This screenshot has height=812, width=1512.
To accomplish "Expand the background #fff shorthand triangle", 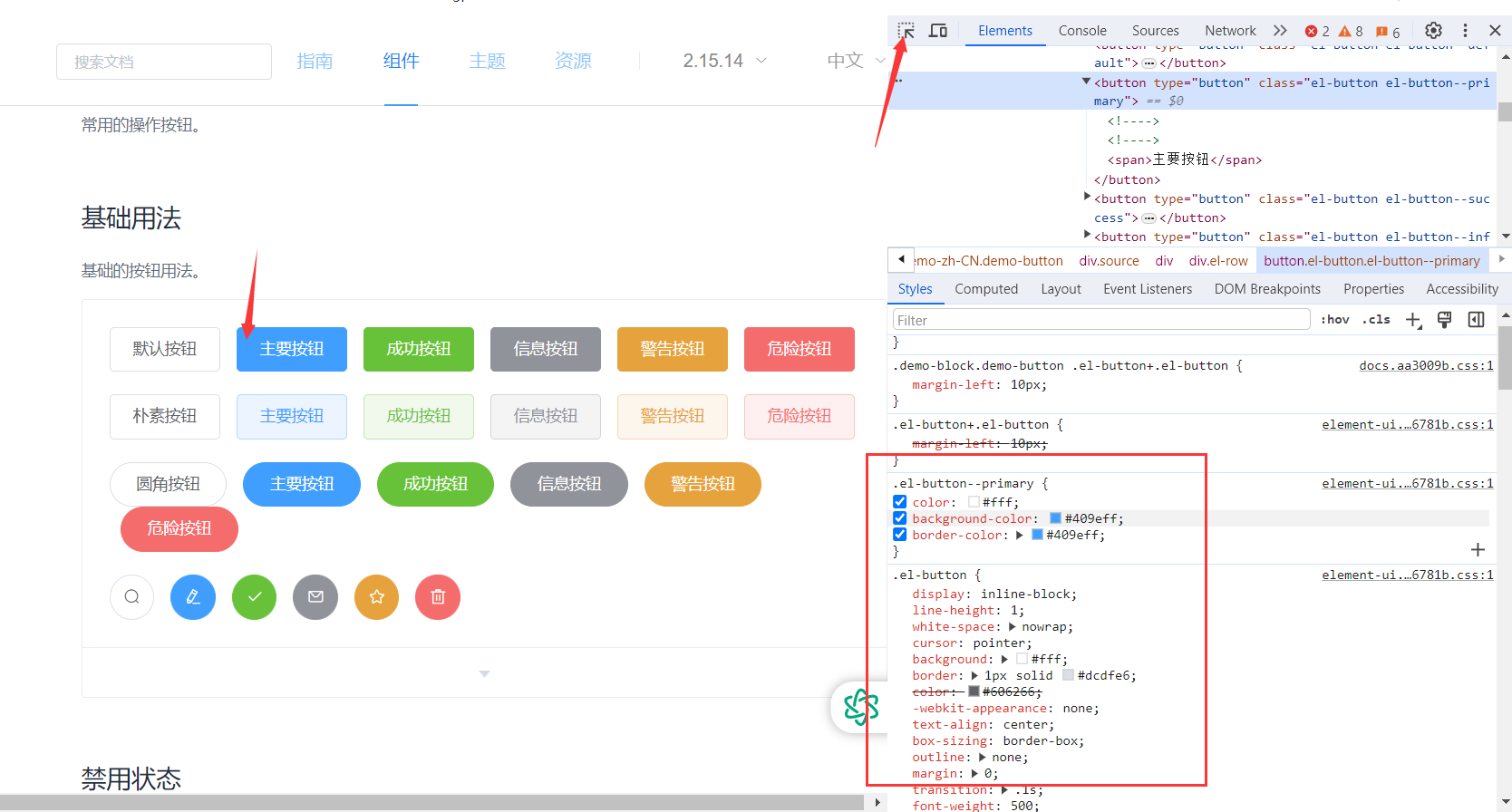I will tap(1003, 660).
